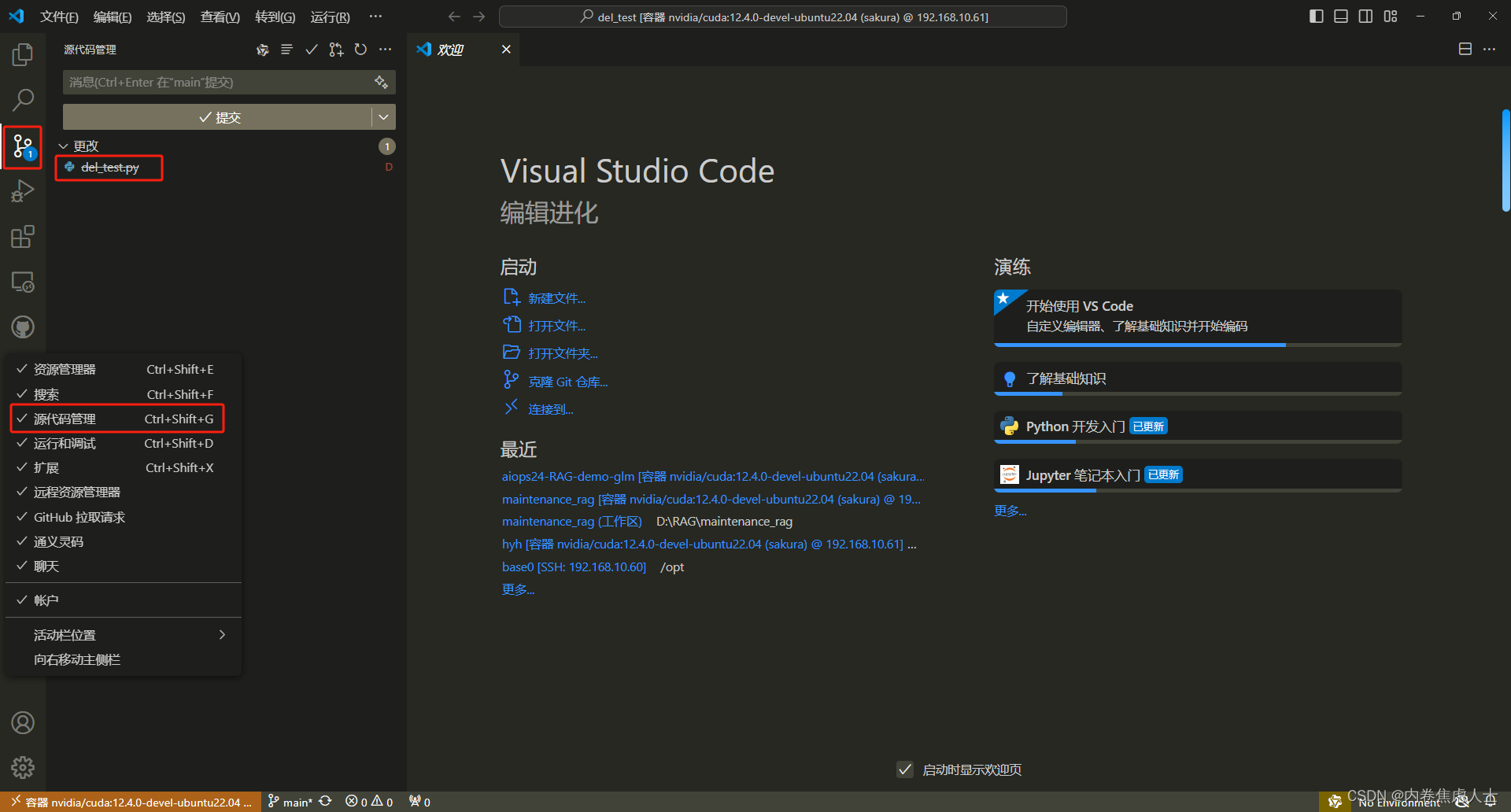Click the Tongyi Lingma icon in source control header
Viewport: 1511px width, 812px height.
click(x=263, y=50)
